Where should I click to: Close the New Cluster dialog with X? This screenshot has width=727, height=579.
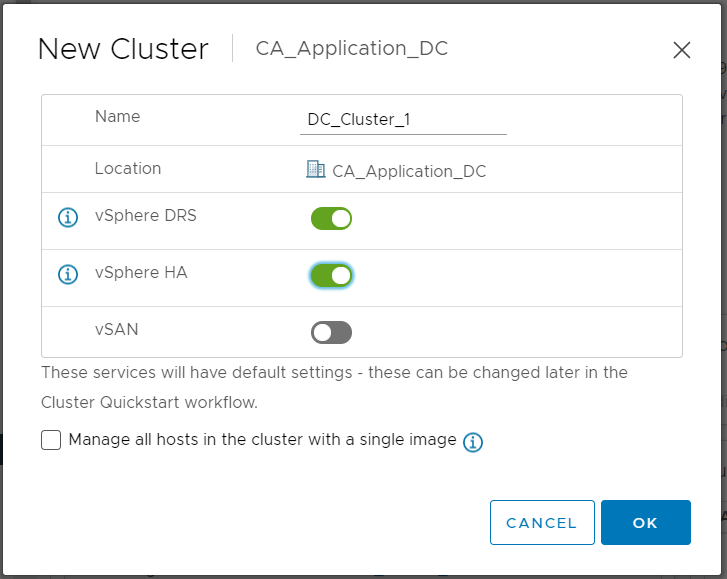[x=682, y=50]
